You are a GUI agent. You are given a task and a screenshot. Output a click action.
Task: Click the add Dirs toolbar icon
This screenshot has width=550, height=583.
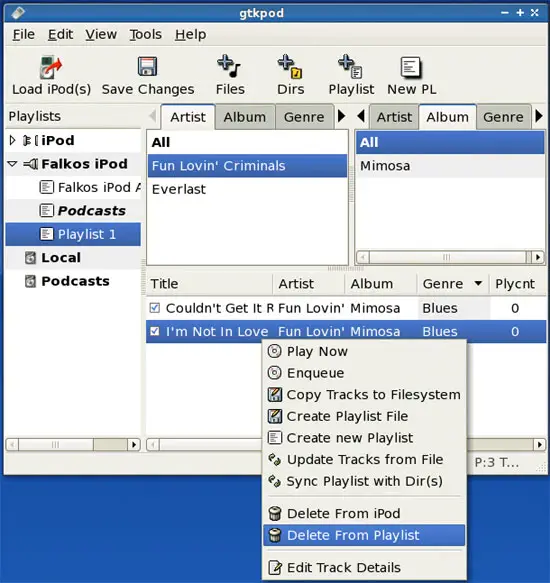[290, 66]
